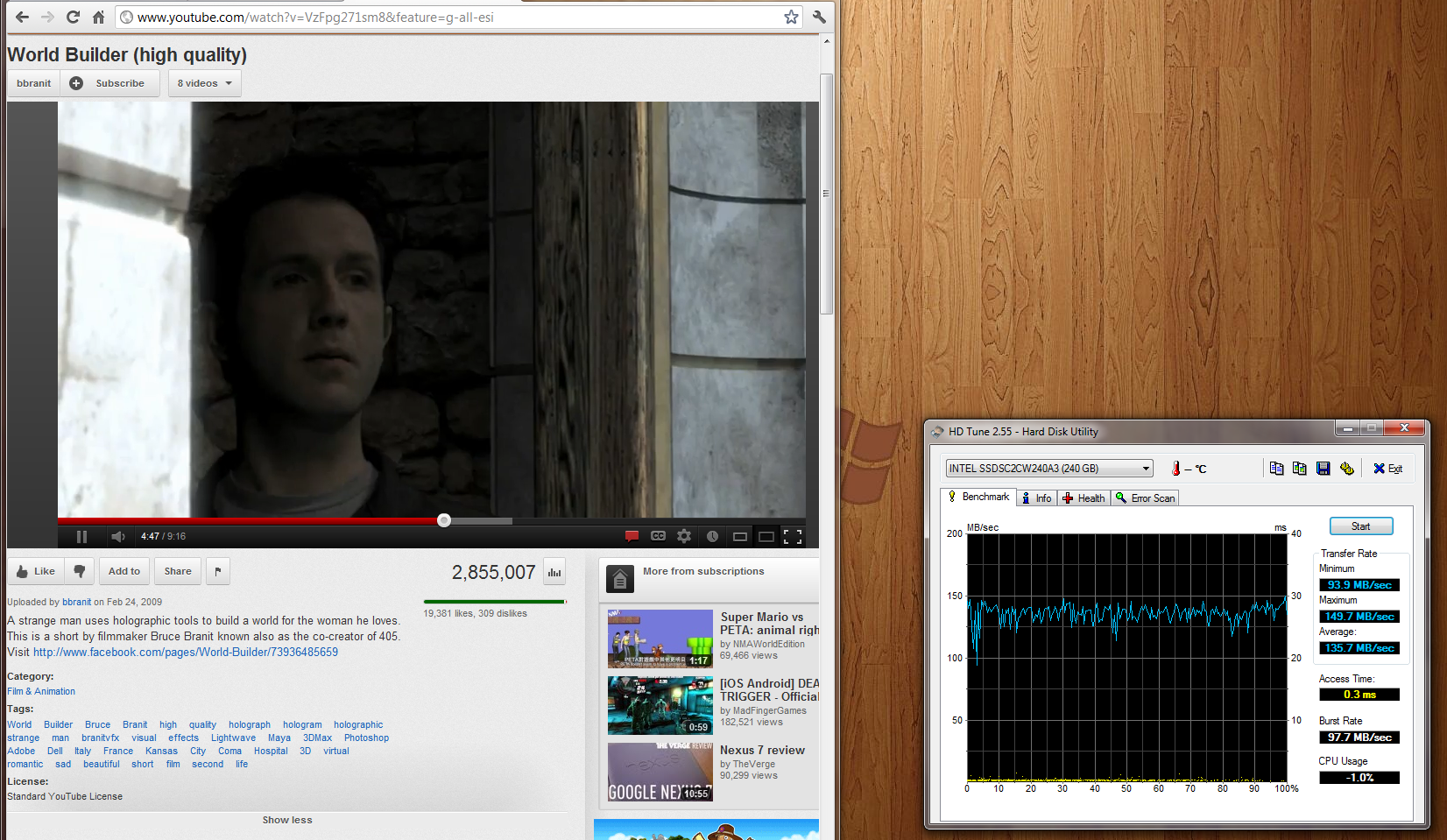
Task: Open the Nexus 7 review video title
Action: (762, 750)
